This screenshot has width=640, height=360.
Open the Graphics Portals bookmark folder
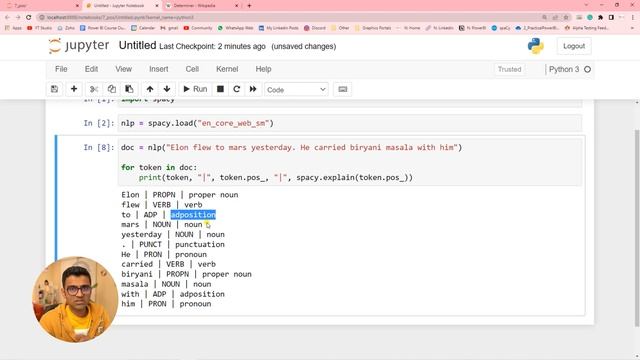point(372,28)
